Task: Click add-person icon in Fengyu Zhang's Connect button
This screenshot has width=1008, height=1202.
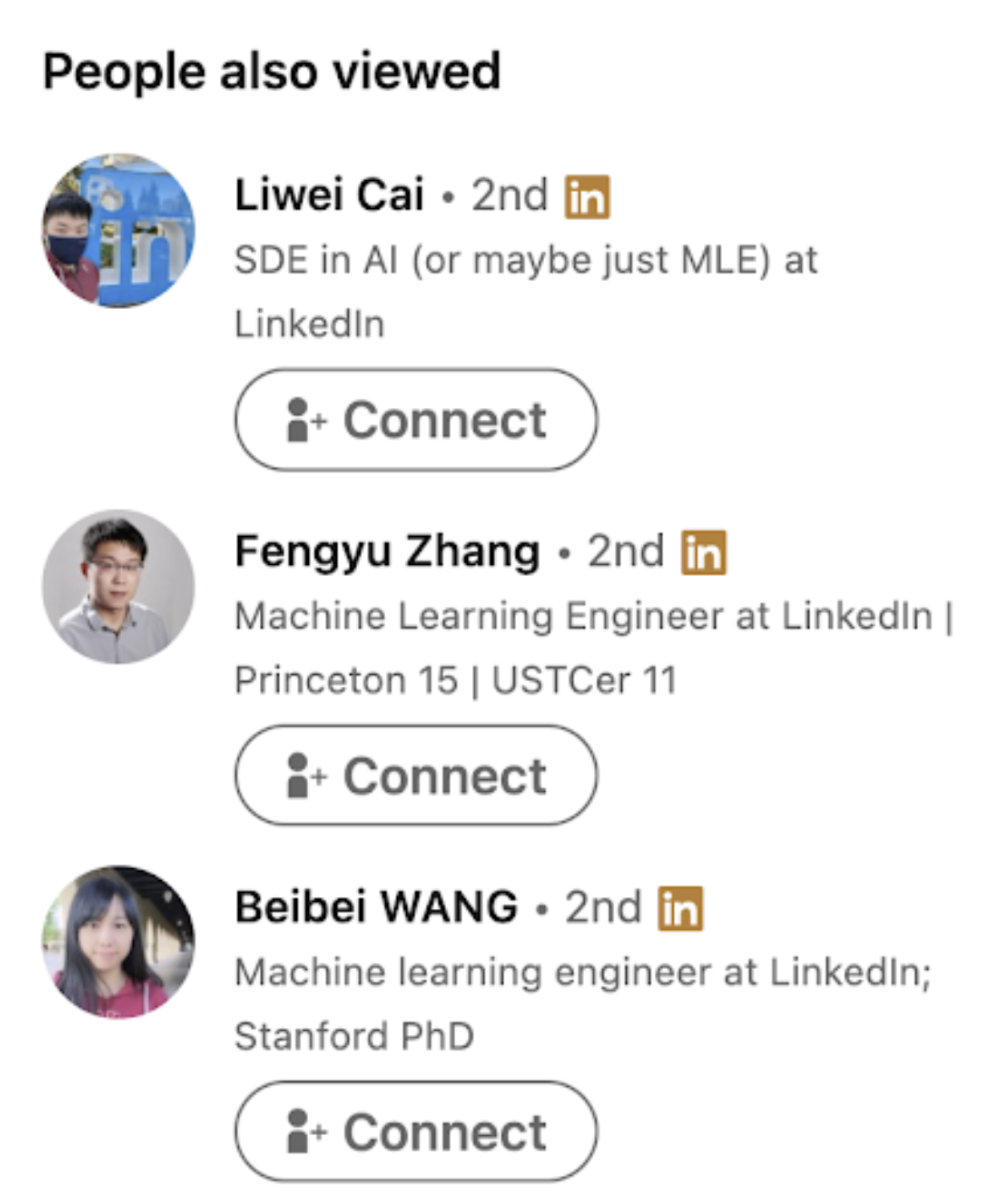Action: [305, 776]
